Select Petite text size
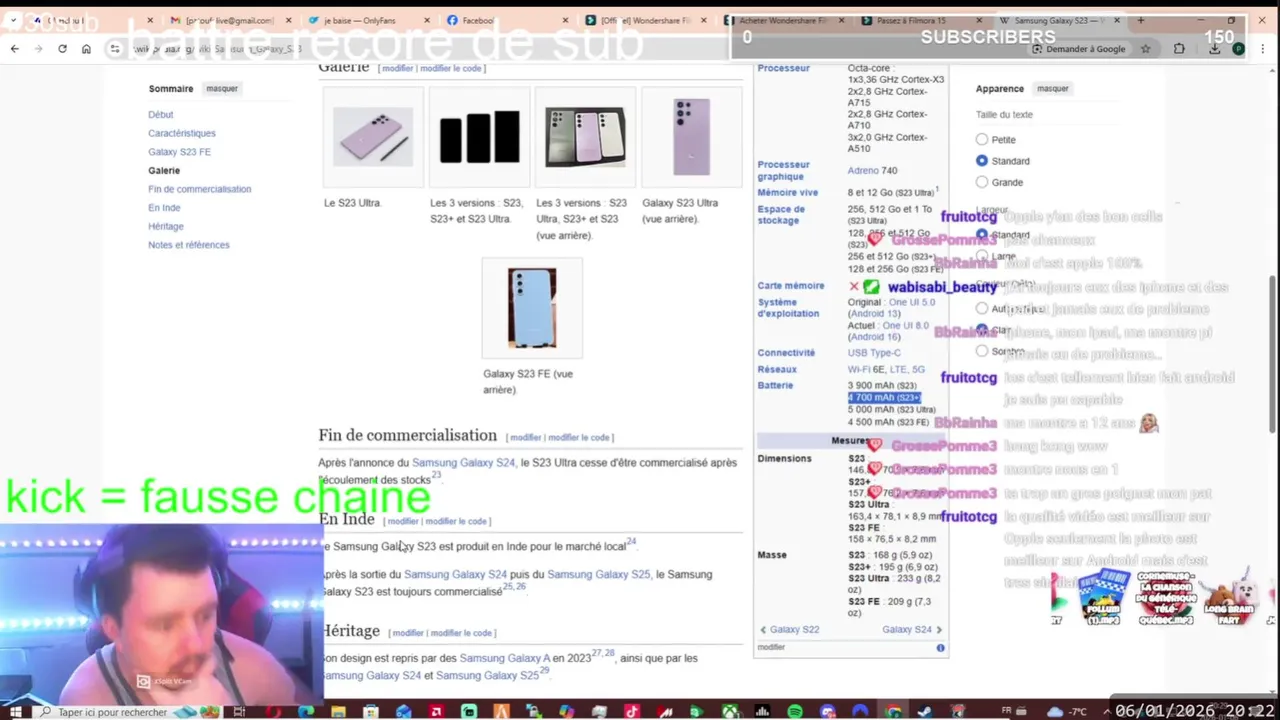The width and height of the screenshot is (1280, 720). click(982, 140)
